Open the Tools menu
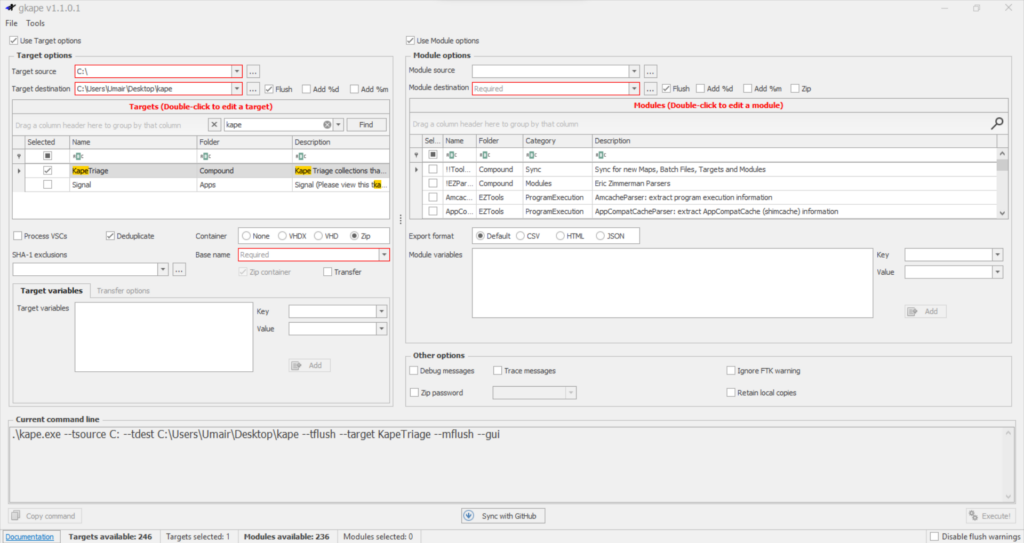The width and height of the screenshot is (1024, 543). coord(35,23)
